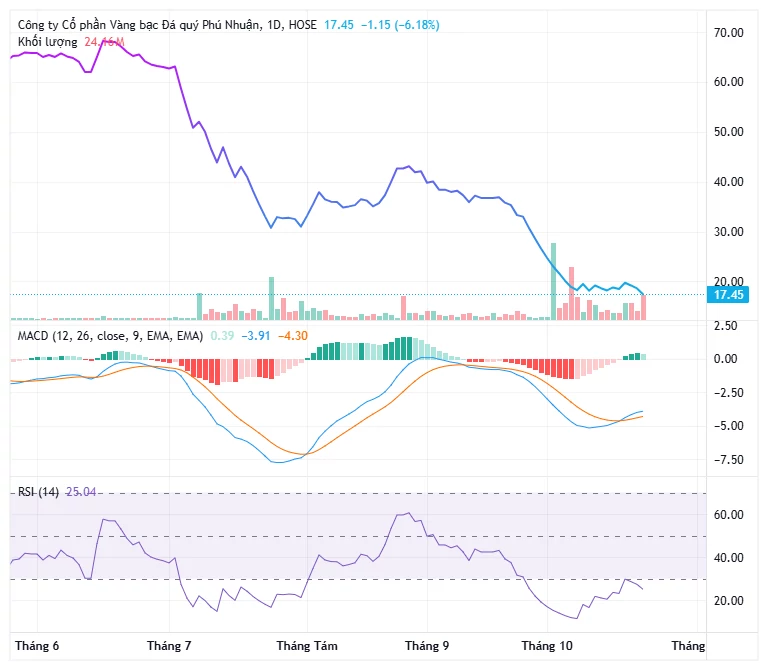
Task: Click the last red volume bar at chart end
Action: 644,308
